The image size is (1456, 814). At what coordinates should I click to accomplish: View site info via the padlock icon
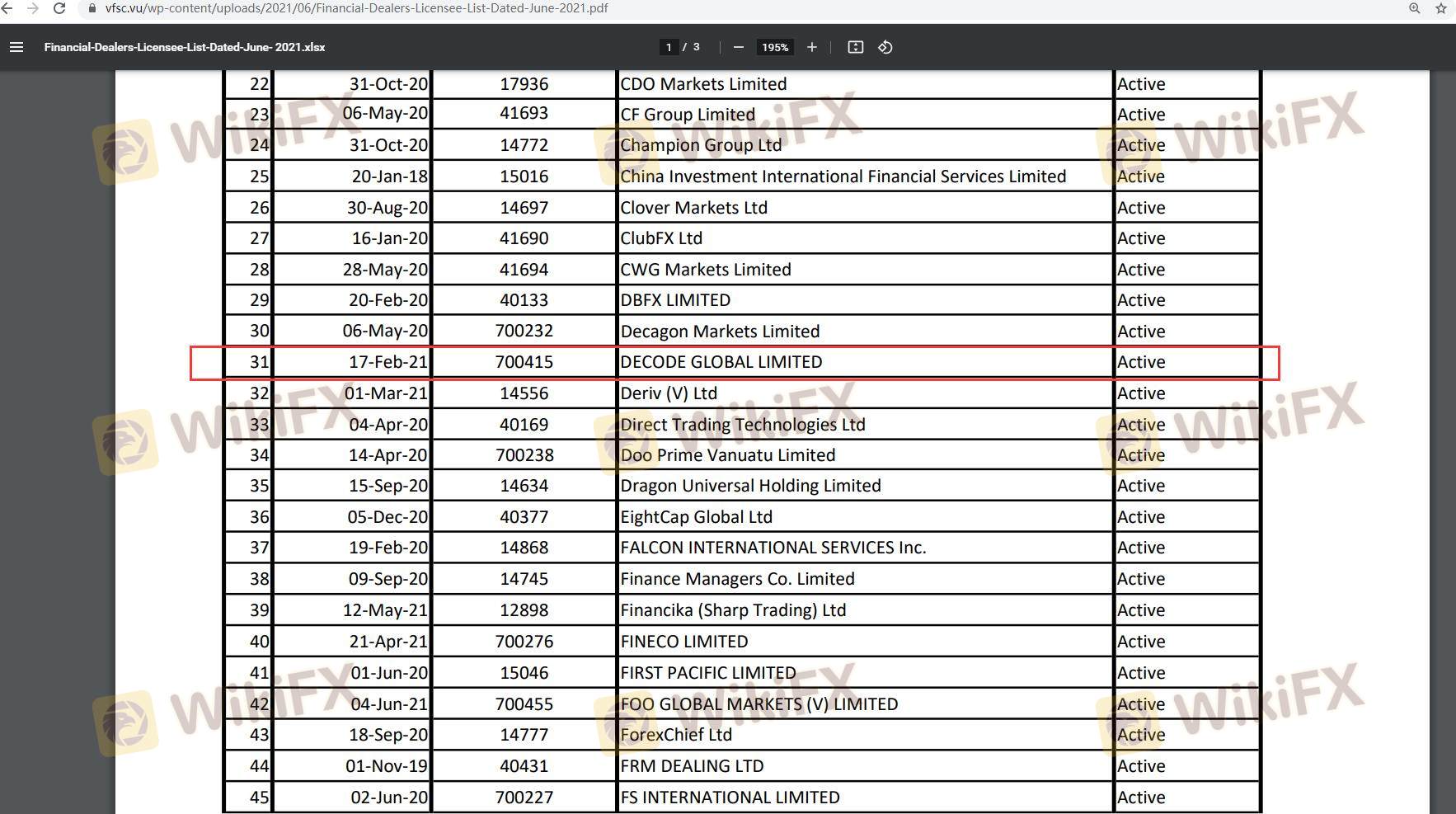tap(92, 8)
